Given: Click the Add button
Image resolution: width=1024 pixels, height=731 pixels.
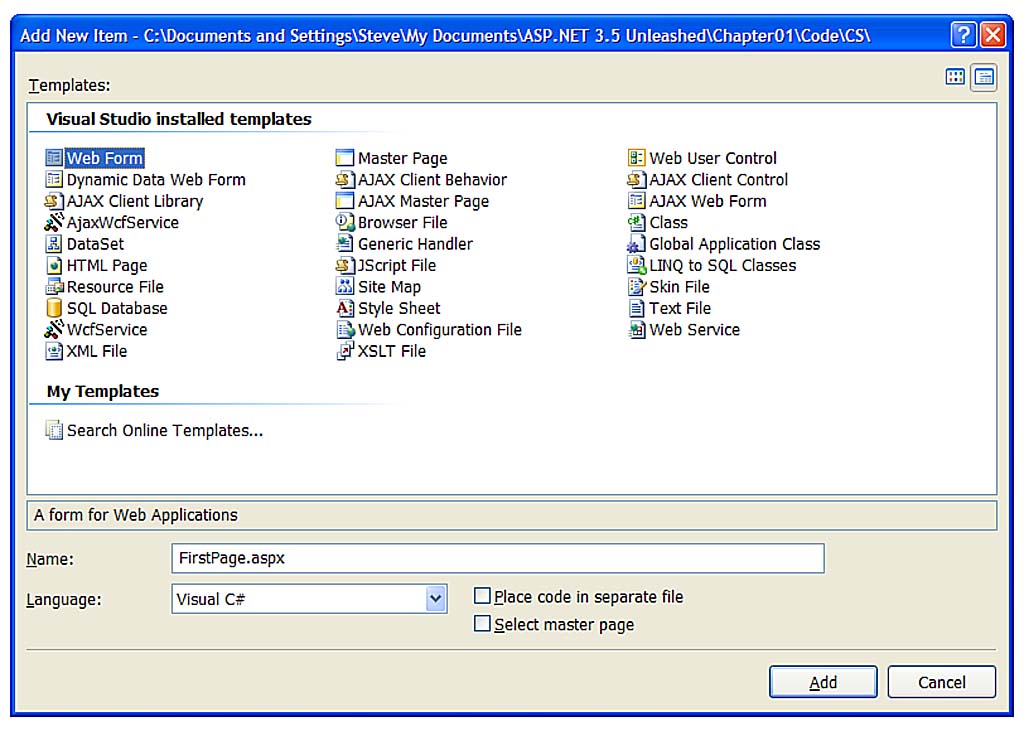Looking at the screenshot, I should click(x=823, y=682).
